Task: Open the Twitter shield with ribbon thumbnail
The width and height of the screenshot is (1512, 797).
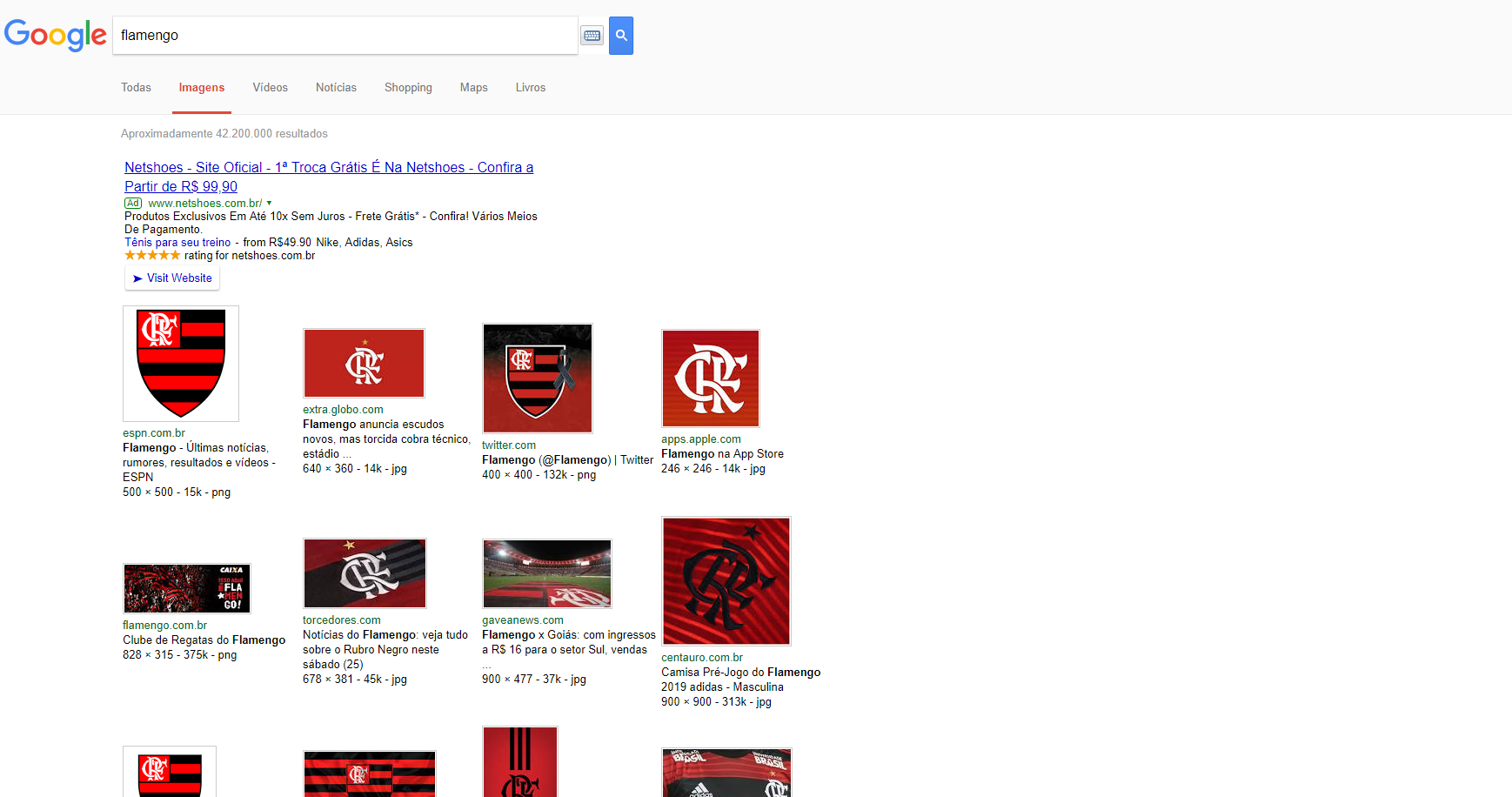Action: click(538, 378)
